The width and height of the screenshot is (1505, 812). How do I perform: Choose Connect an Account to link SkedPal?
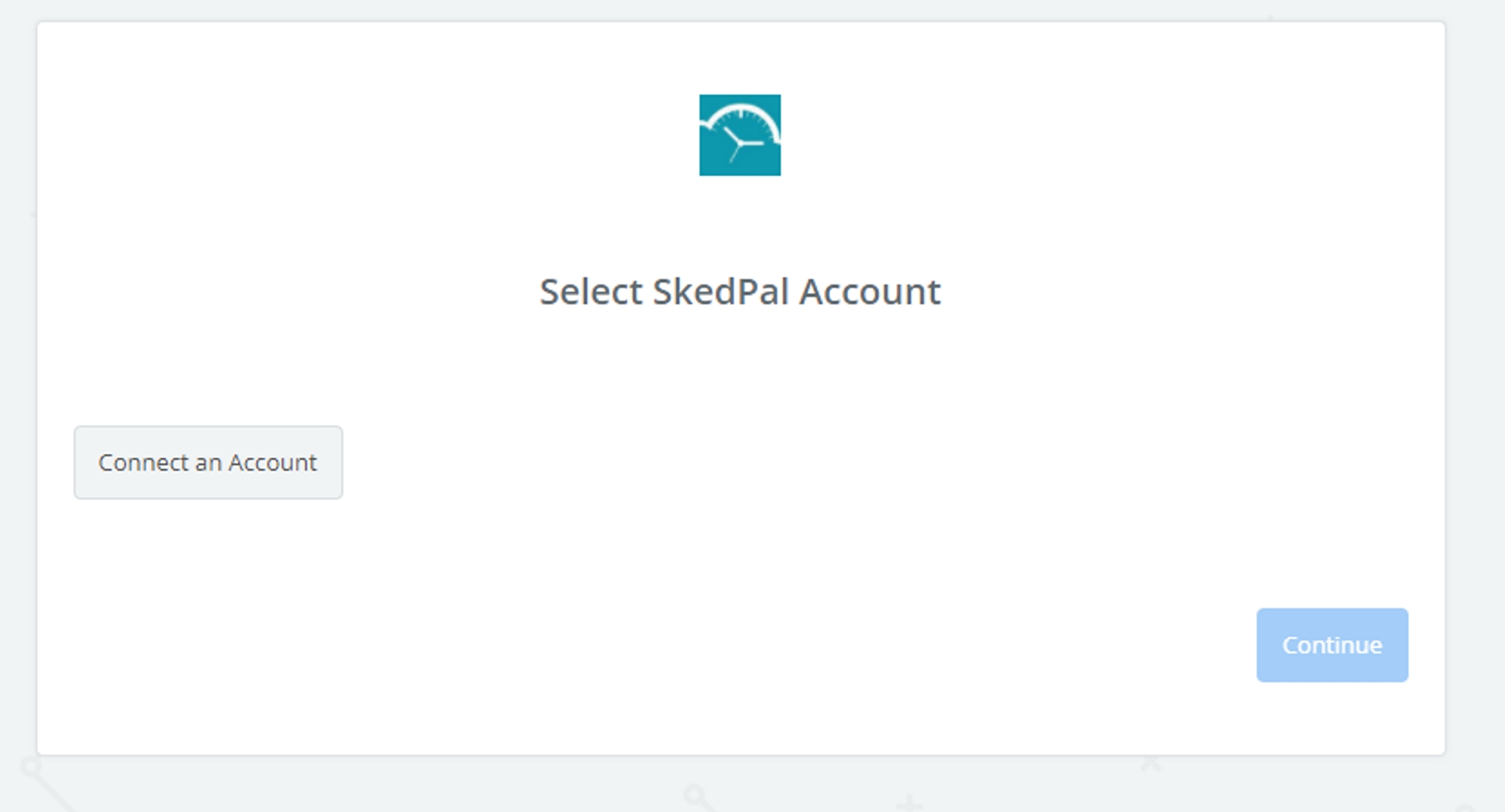208,462
